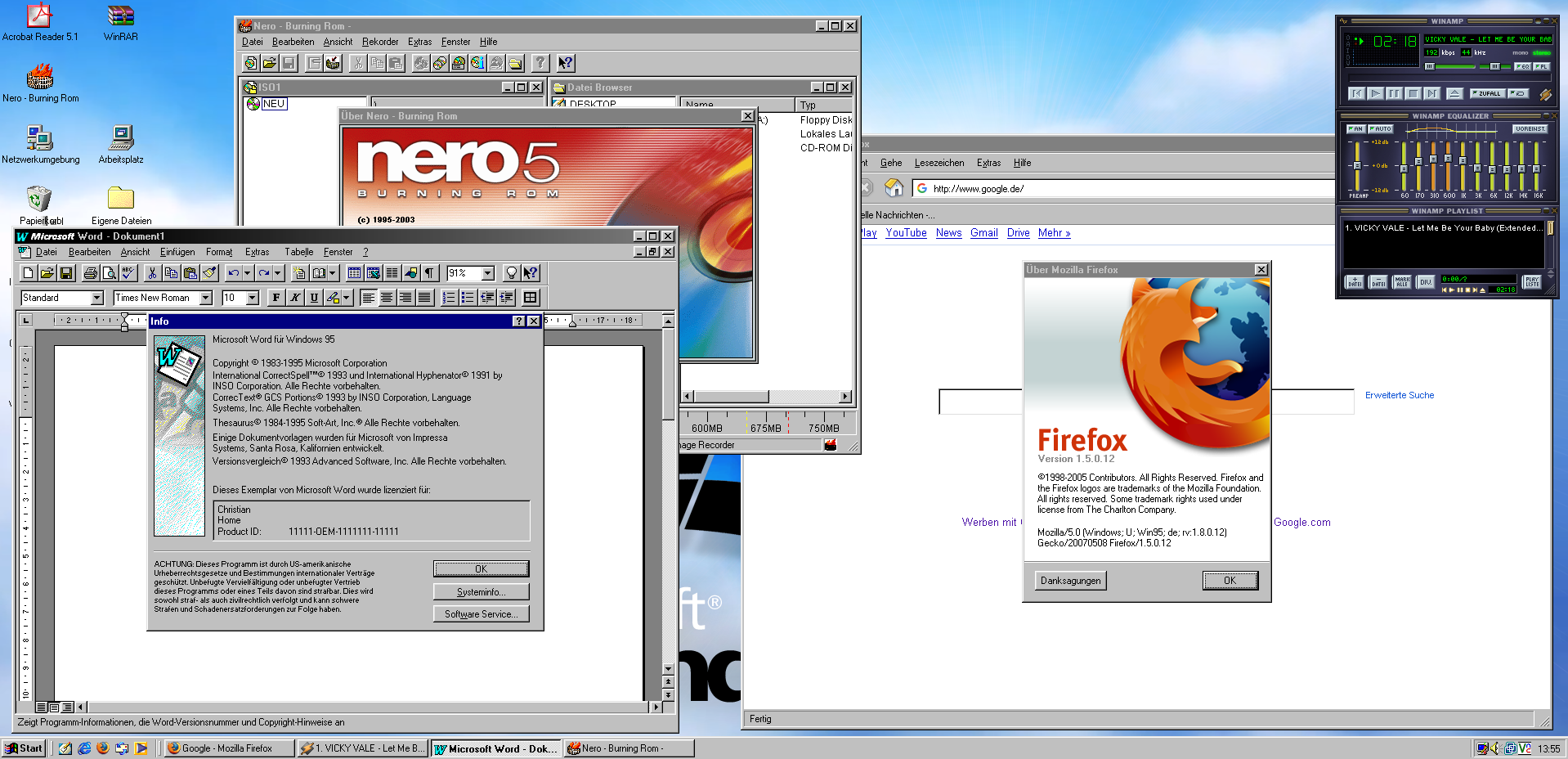Click Word's Open folder toolbar icon
The image size is (1568, 759).
tap(47, 273)
